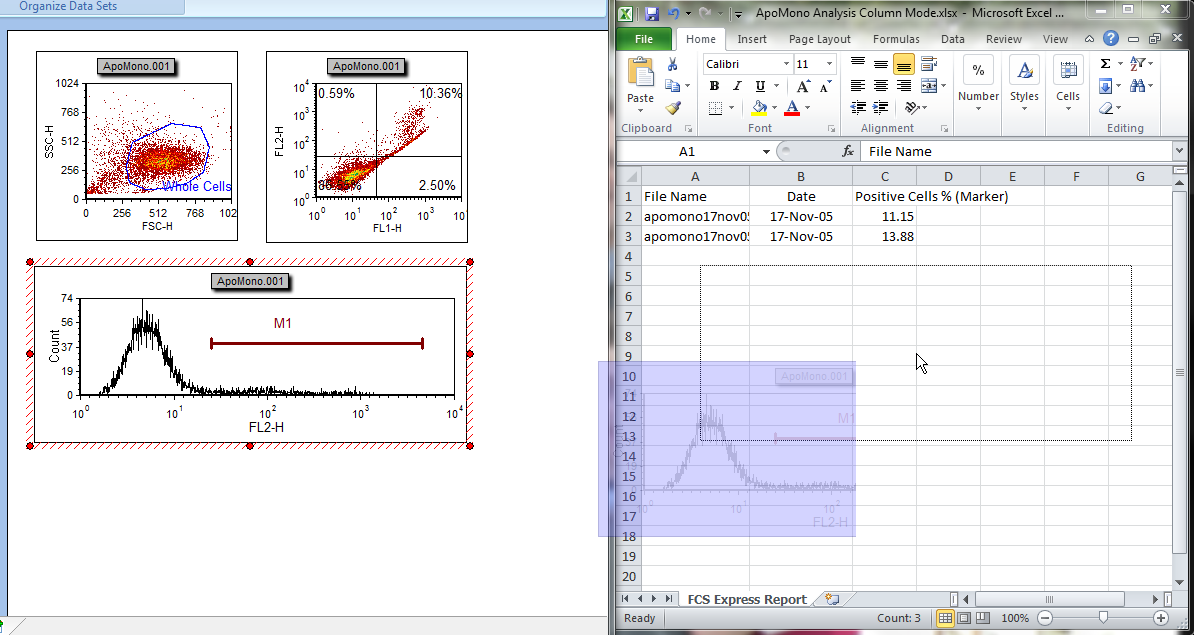The width and height of the screenshot is (1194, 635).
Task: Open the font size 11 dropdown
Action: pos(829,64)
